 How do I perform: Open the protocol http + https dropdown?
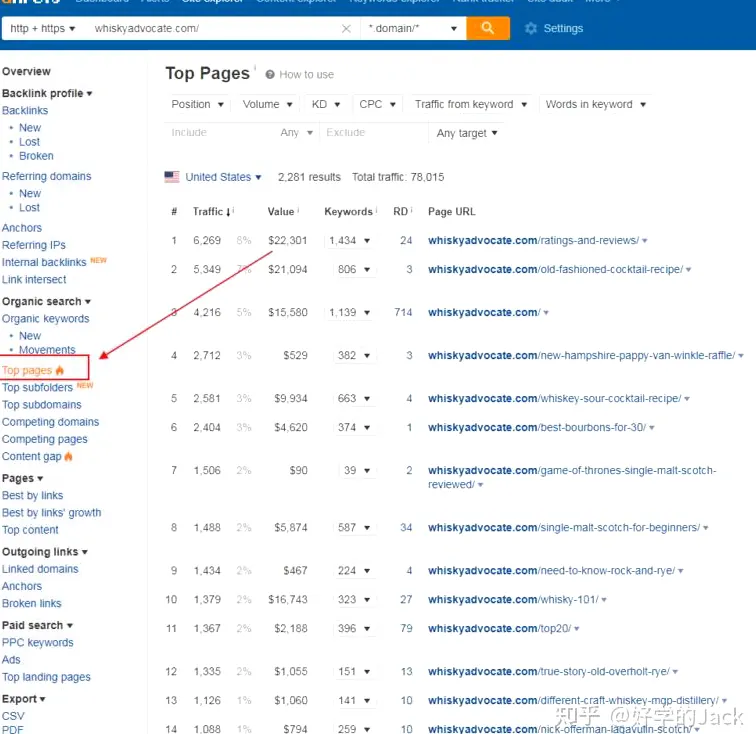click(x=43, y=28)
